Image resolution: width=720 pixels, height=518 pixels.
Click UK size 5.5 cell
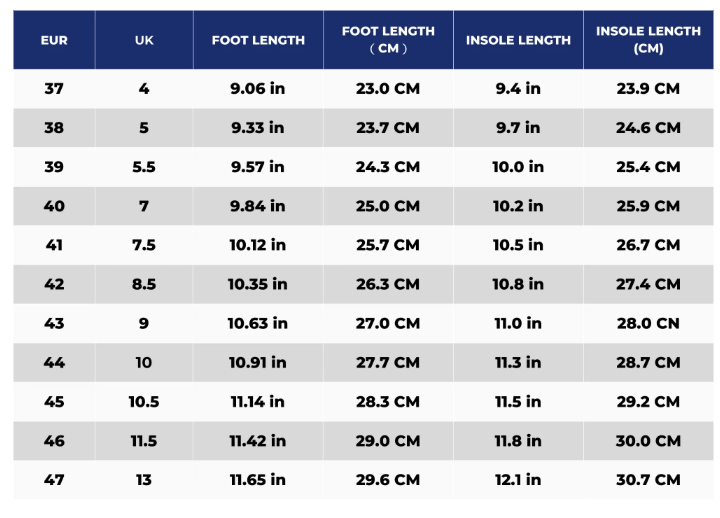coord(144,167)
